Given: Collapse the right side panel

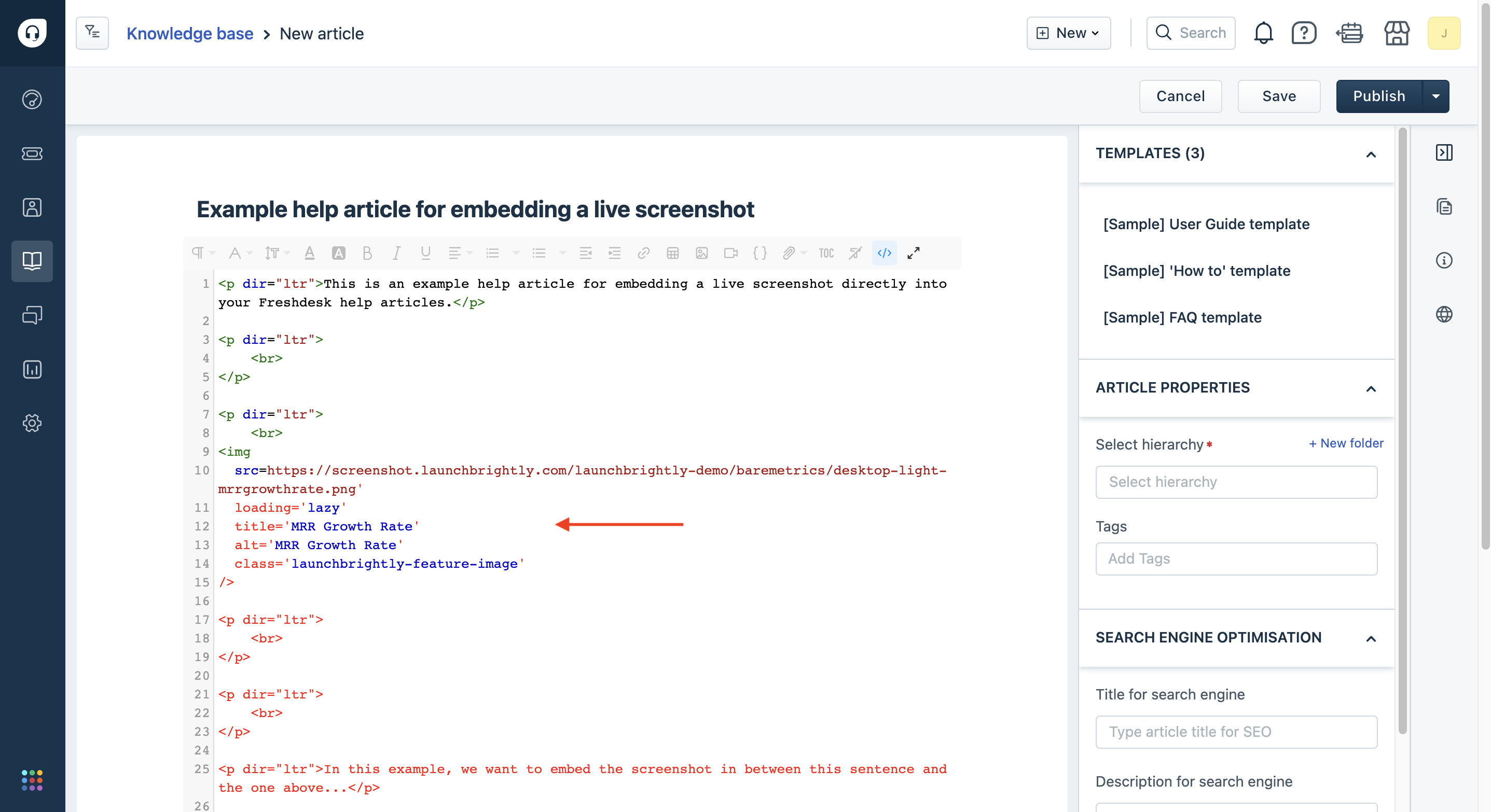Looking at the screenshot, I should point(1444,152).
